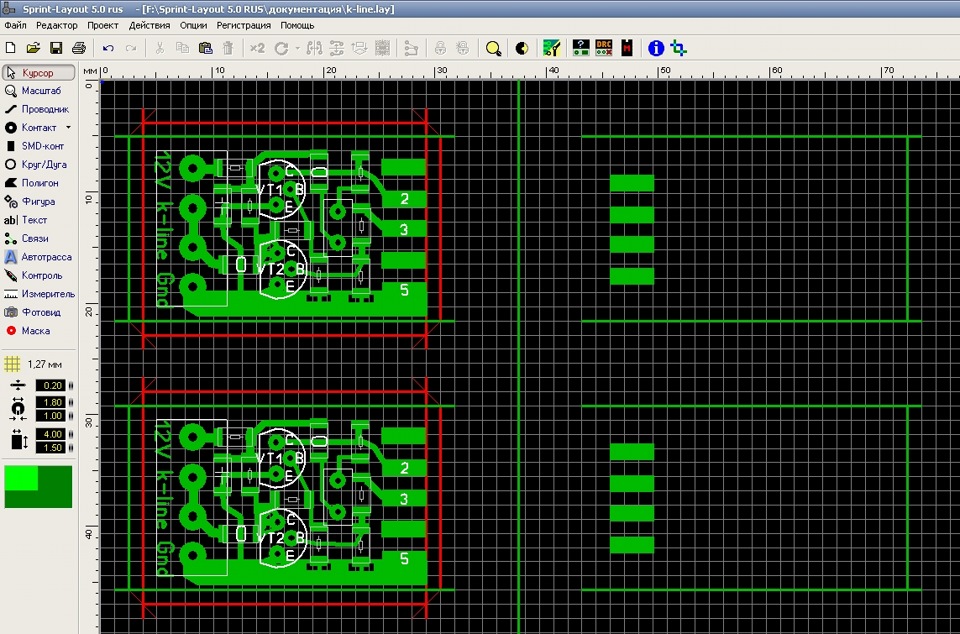The image size is (960, 634).
Task: Select the Круг/Дуга tool
Action: 39,165
